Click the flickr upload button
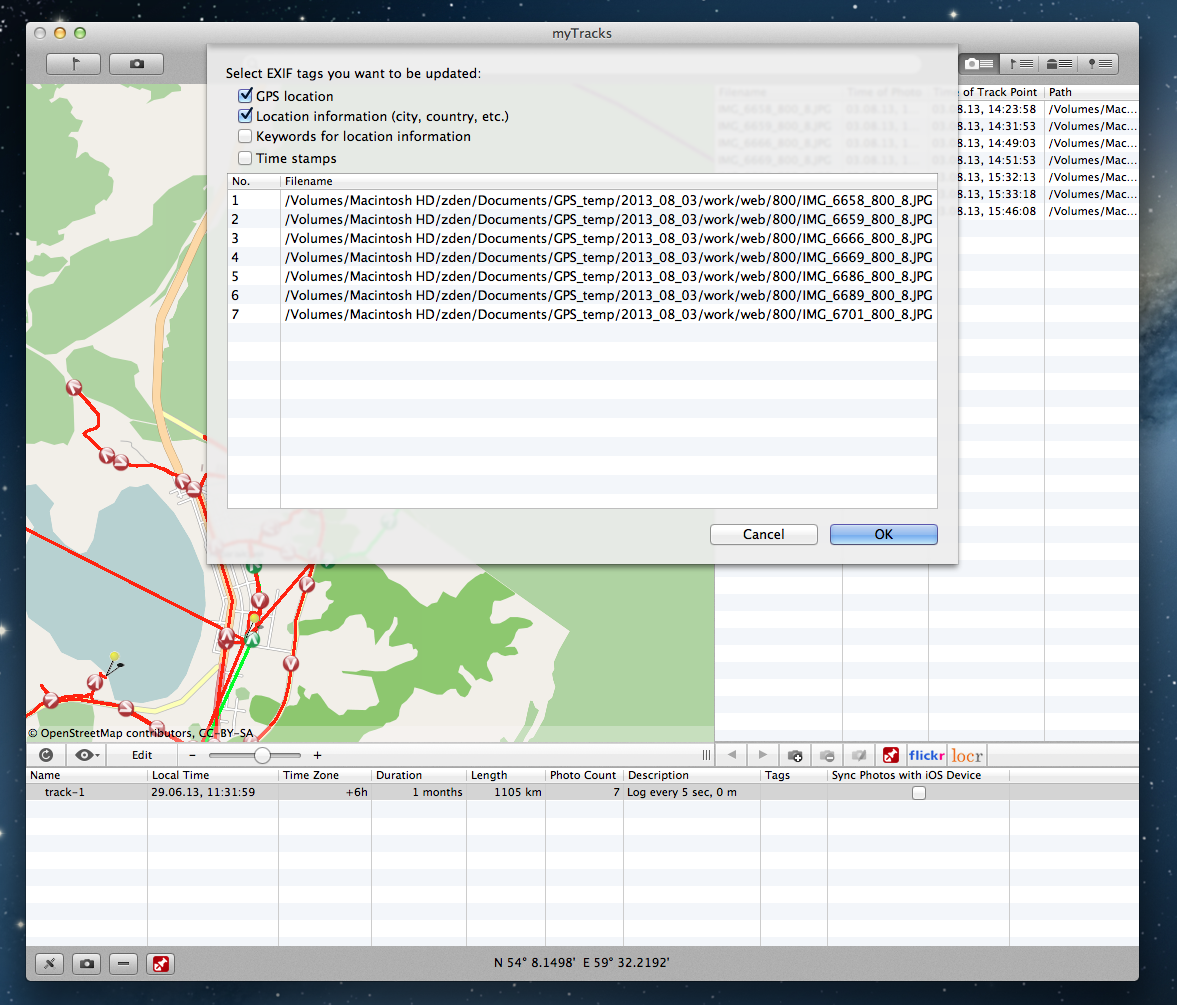 click(926, 756)
